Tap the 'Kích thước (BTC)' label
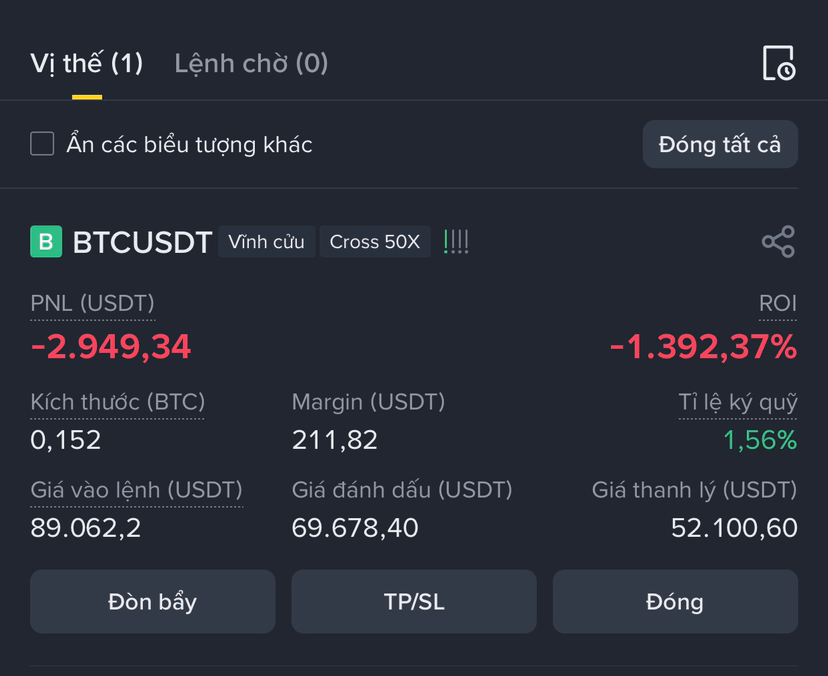 (117, 402)
